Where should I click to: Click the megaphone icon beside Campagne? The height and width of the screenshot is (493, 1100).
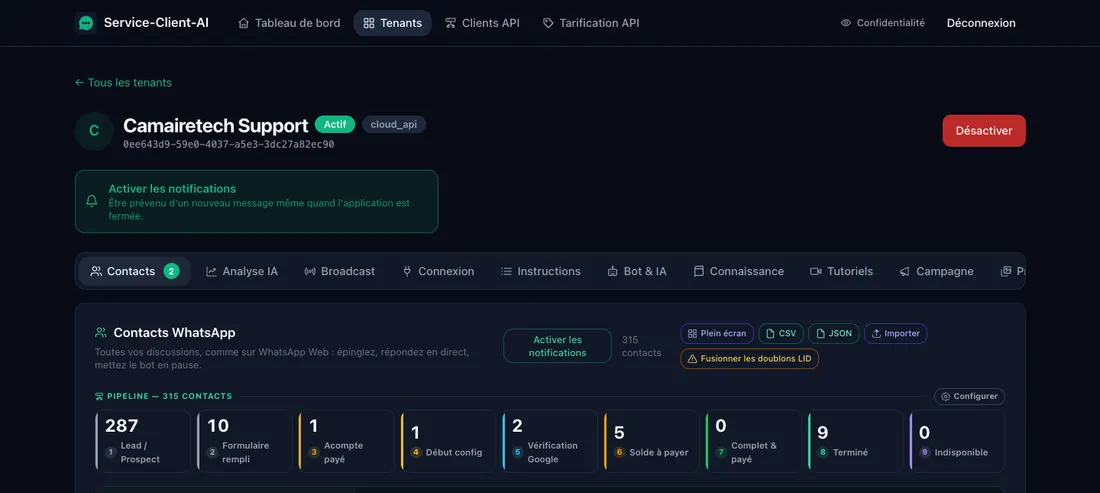[x=905, y=271]
